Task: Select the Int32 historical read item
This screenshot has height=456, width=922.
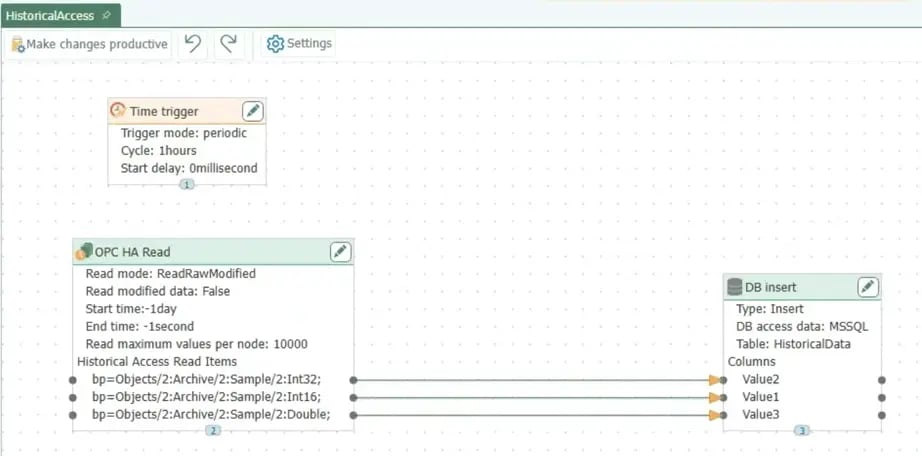Action: (211, 380)
